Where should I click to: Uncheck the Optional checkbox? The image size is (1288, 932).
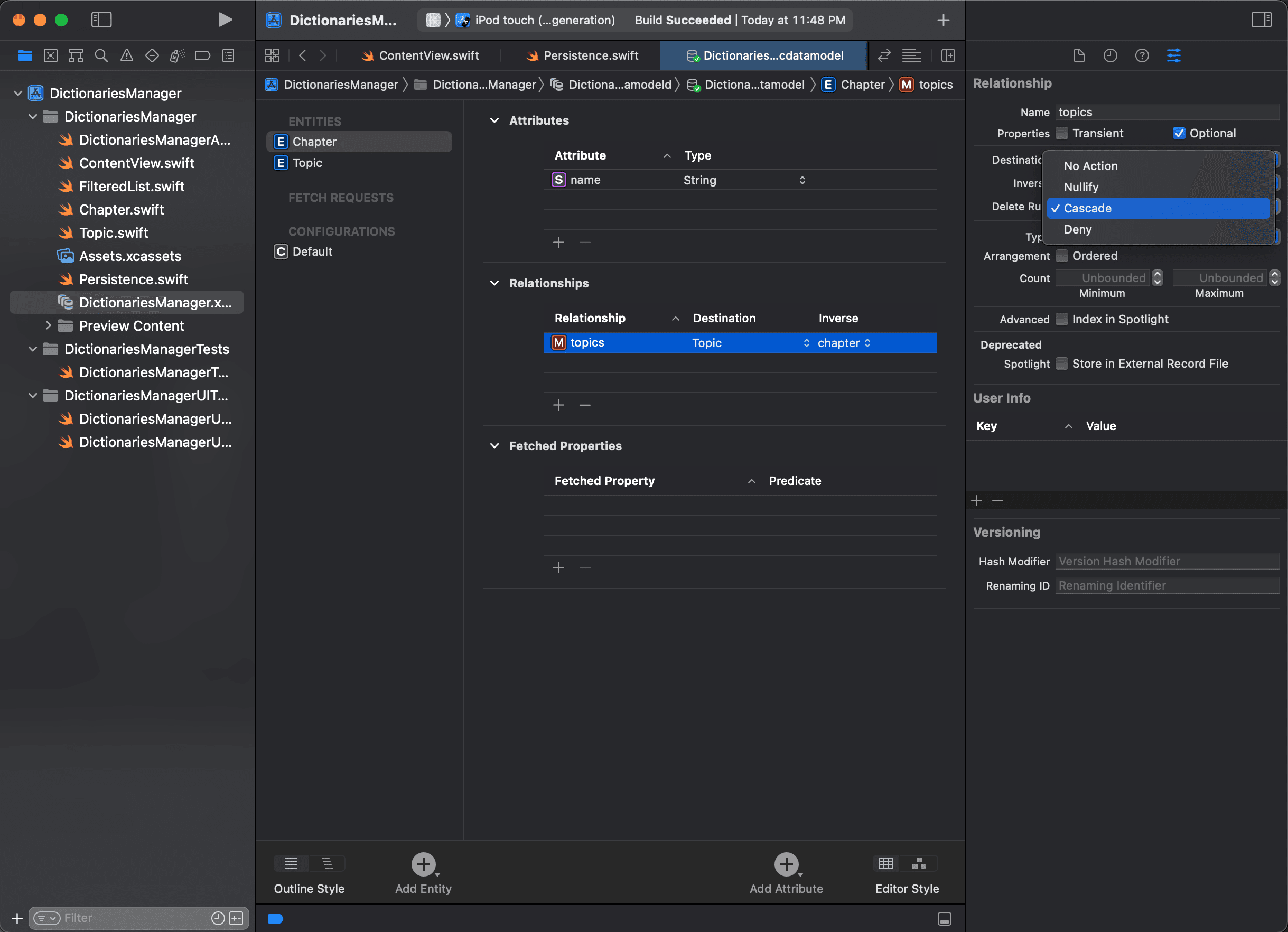click(1180, 133)
